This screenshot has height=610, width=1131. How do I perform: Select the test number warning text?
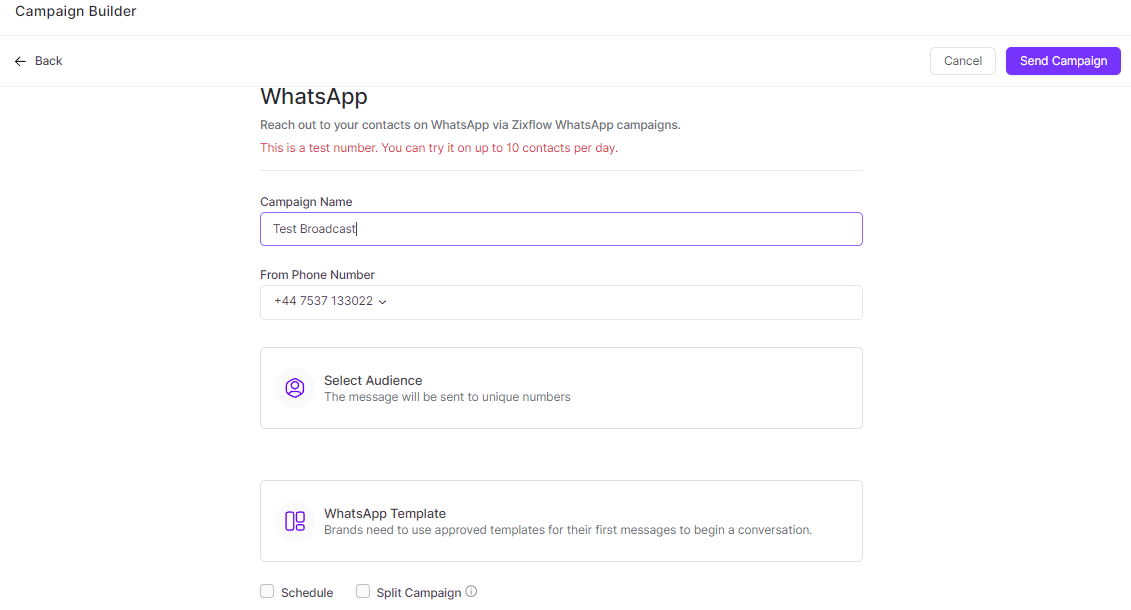pyautogui.click(x=437, y=147)
